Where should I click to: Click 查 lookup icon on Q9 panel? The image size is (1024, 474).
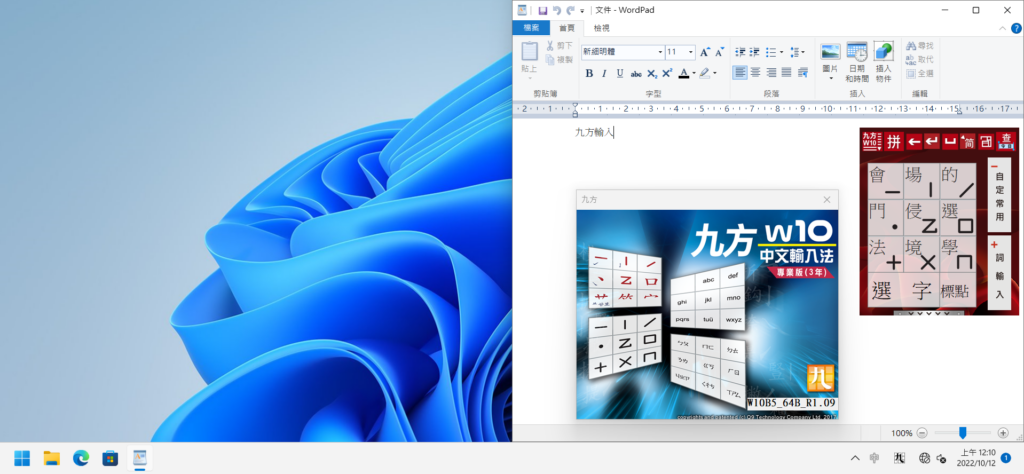pyautogui.click(x=1006, y=140)
